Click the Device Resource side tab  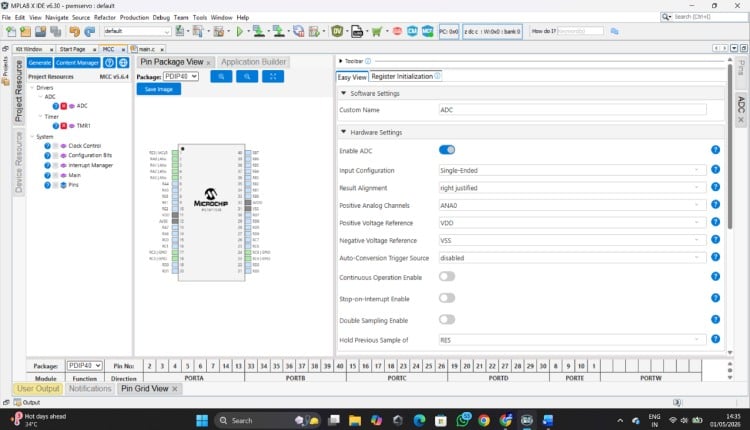coord(19,163)
